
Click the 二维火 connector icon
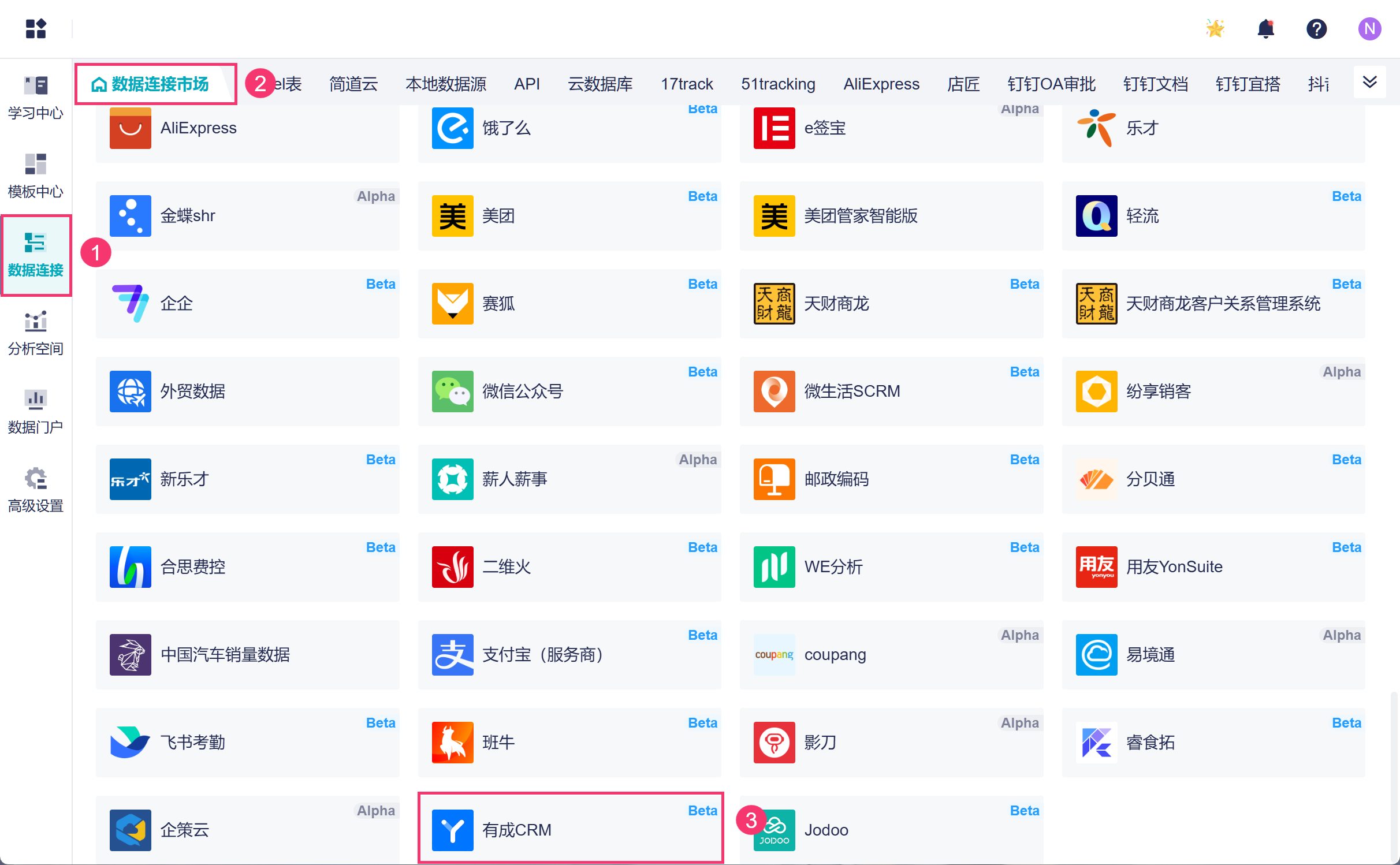pos(453,566)
